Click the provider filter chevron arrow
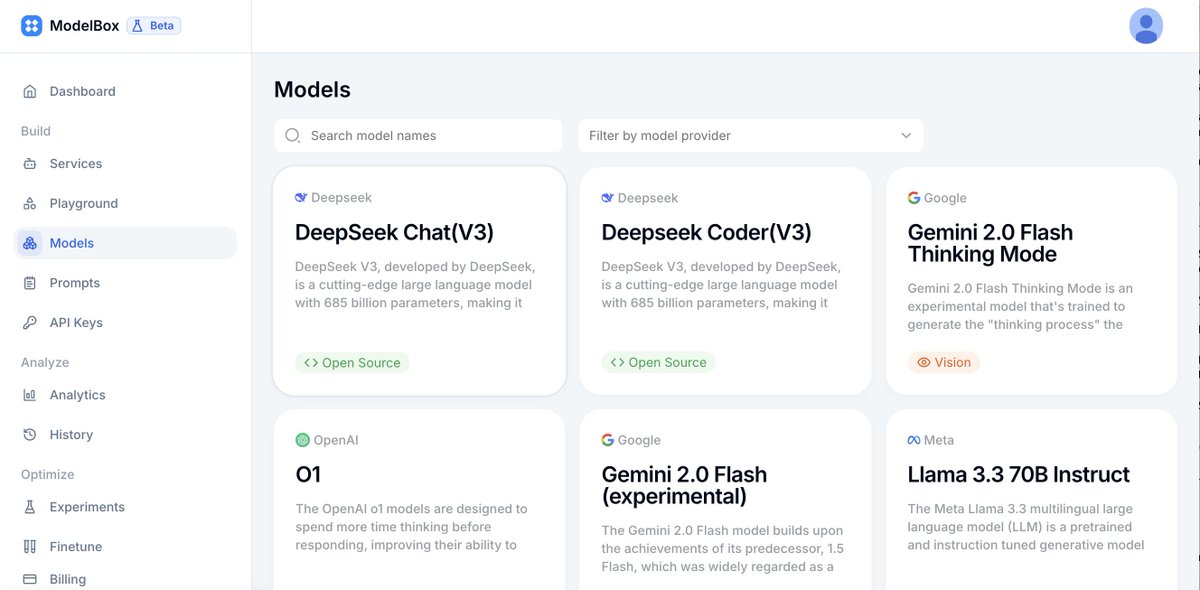 906,135
